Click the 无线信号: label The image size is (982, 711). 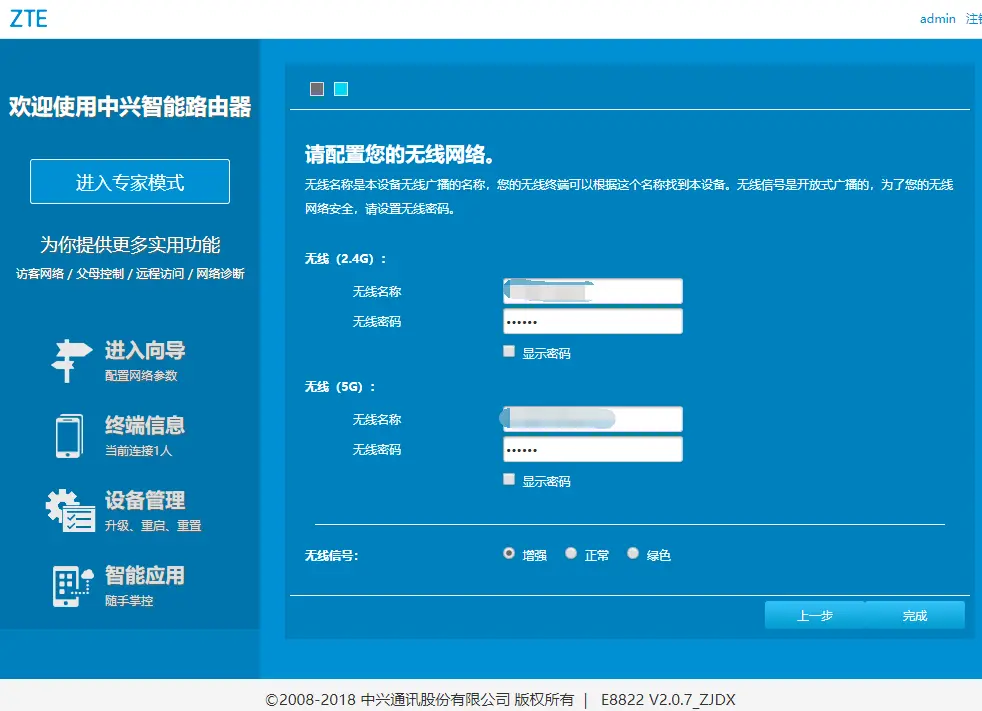point(331,556)
